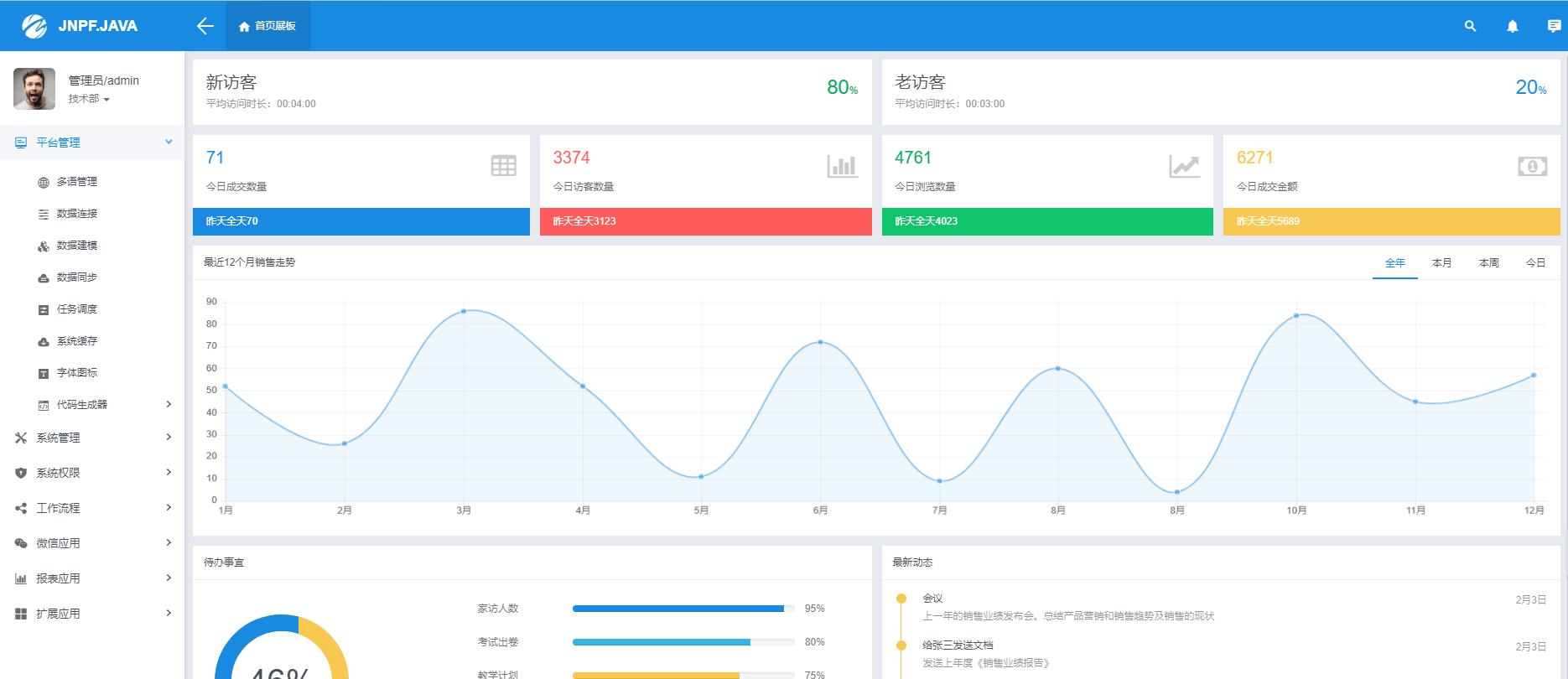
Task: Open 系统缓存 in the sidebar
Action: tap(77, 341)
